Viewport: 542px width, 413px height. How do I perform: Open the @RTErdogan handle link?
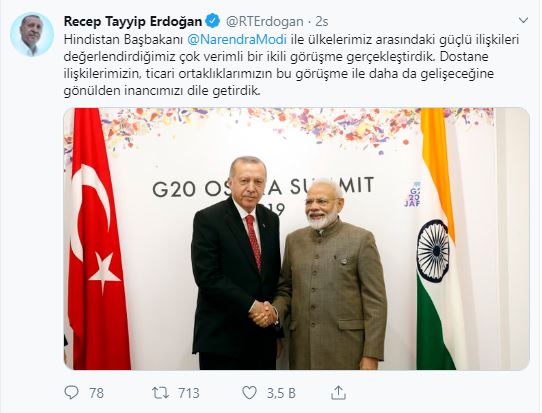pyautogui.click(x=264, y=21)
